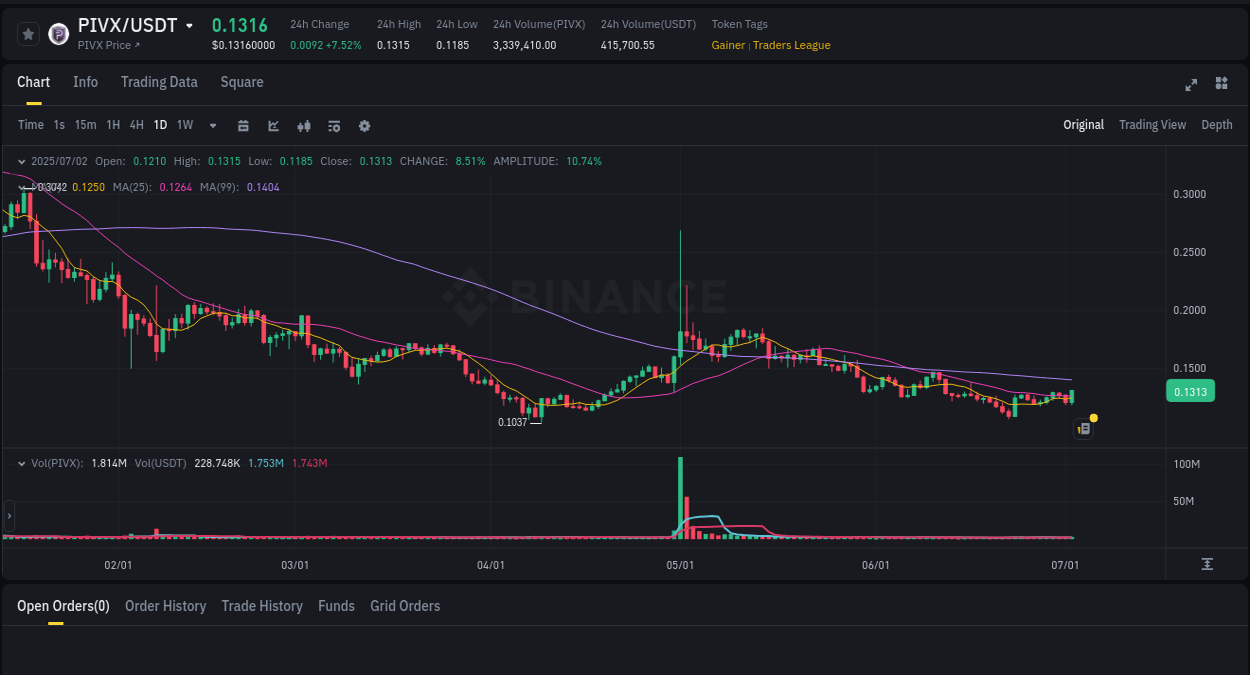The image size is (1250, 675).
Task: Select the line chart type icon
Action: pos(272,125)
